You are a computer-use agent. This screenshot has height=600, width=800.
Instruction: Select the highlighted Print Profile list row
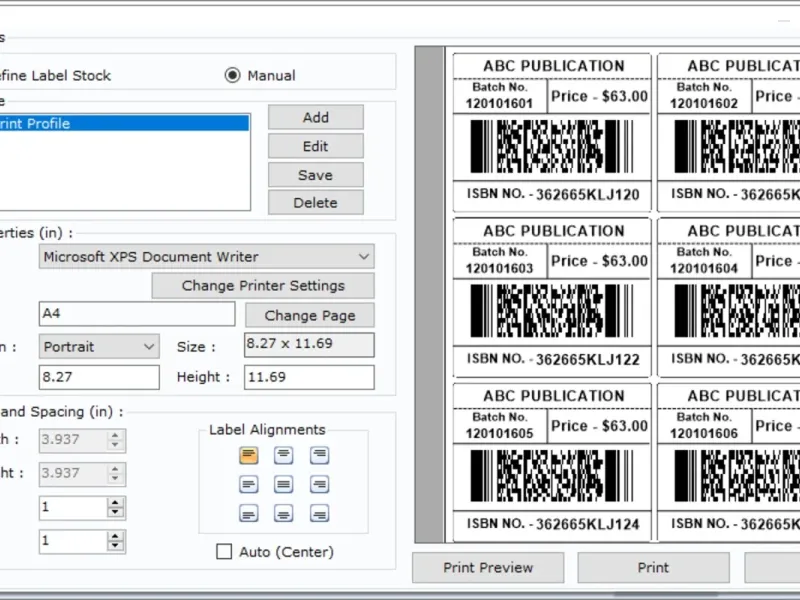(124, 123)
